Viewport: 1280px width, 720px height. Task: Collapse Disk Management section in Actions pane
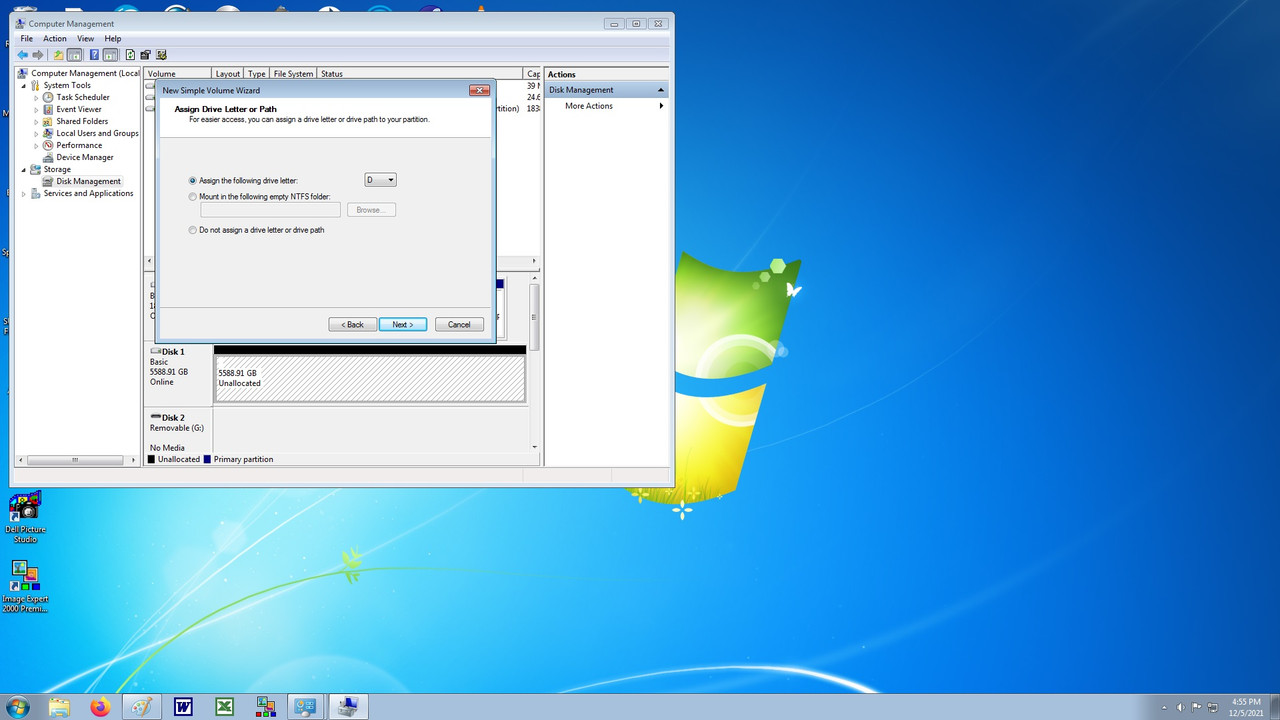tap(660, 90)
